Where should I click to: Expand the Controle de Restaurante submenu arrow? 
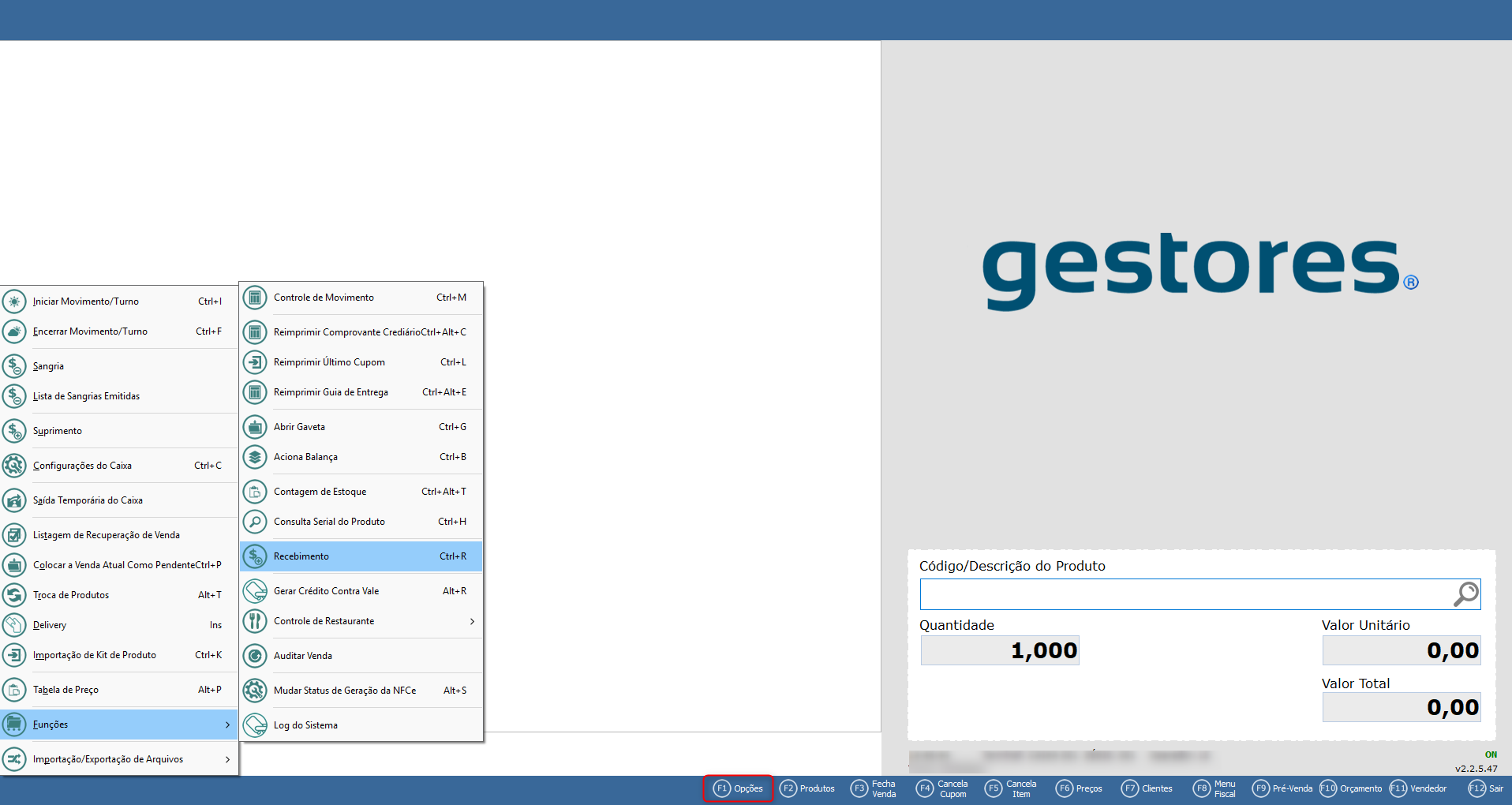click(x=472, y=621)
